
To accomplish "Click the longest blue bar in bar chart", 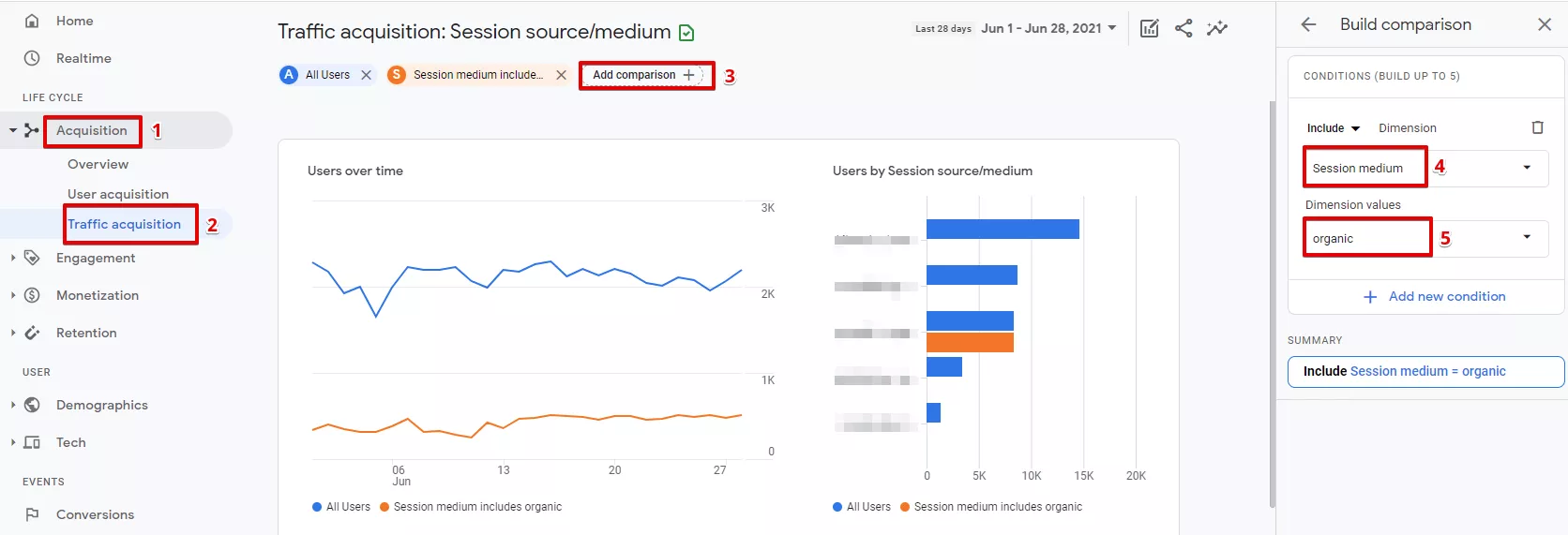I will click(1003, 229).
